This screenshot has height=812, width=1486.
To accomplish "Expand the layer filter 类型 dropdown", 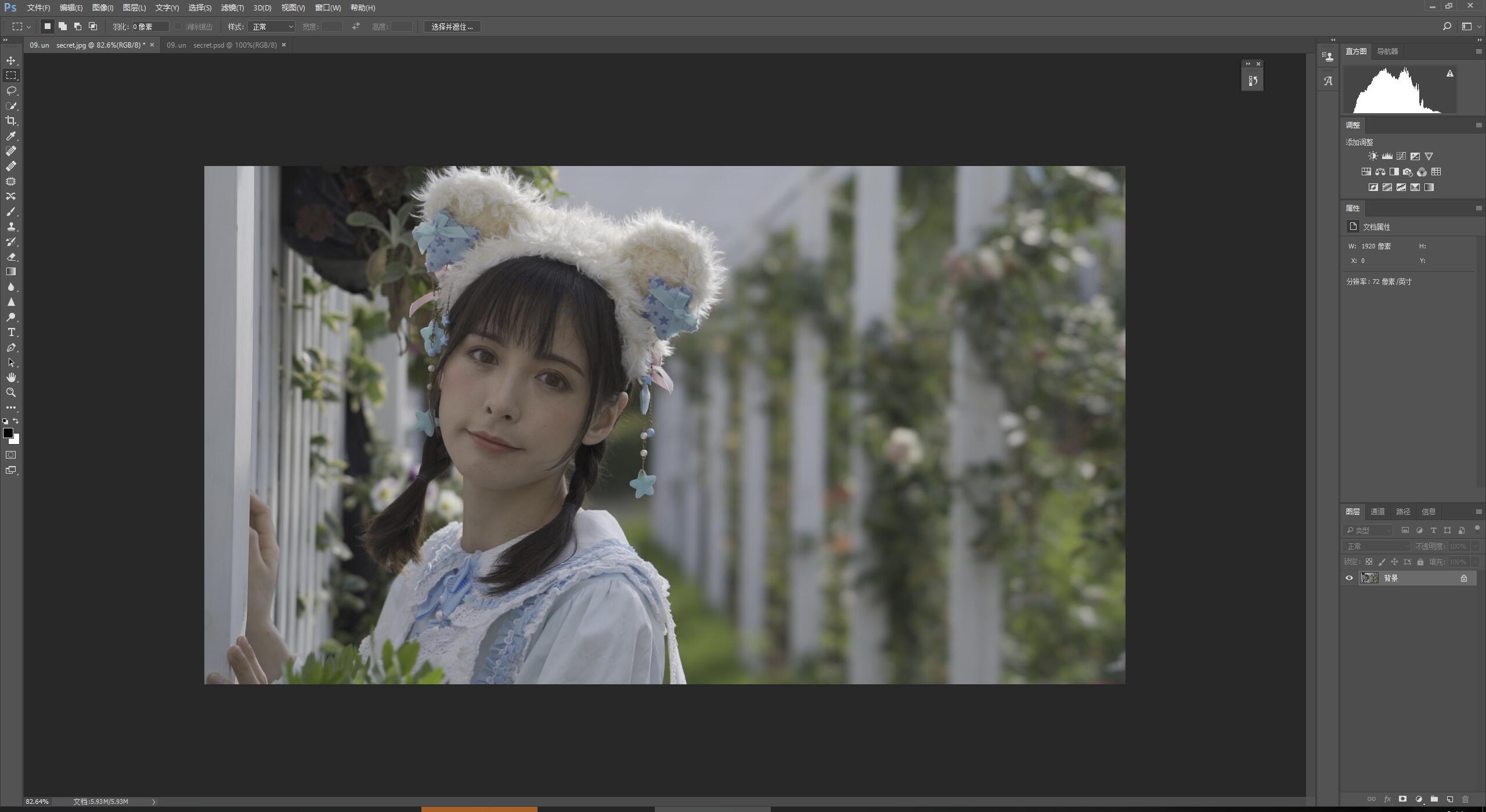I will (1368, 530).
